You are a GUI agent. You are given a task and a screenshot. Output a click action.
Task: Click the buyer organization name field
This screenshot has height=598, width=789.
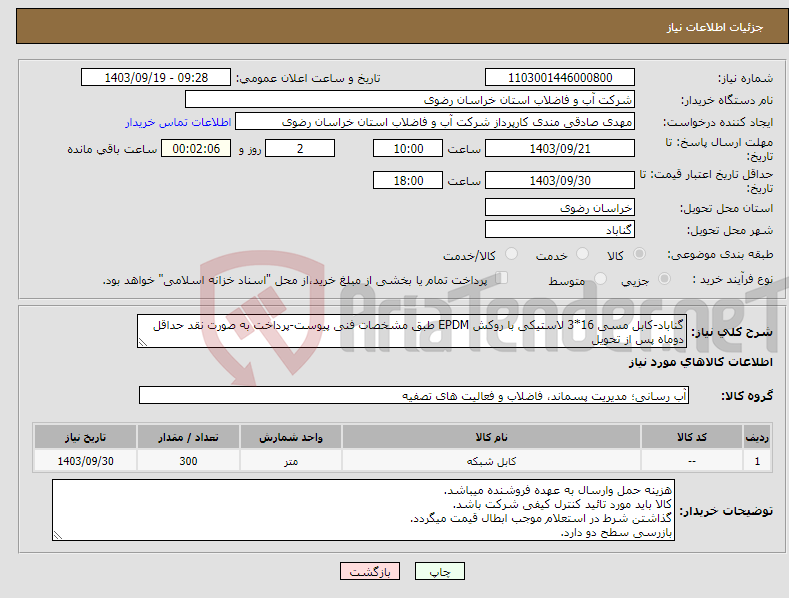[410, 100]
